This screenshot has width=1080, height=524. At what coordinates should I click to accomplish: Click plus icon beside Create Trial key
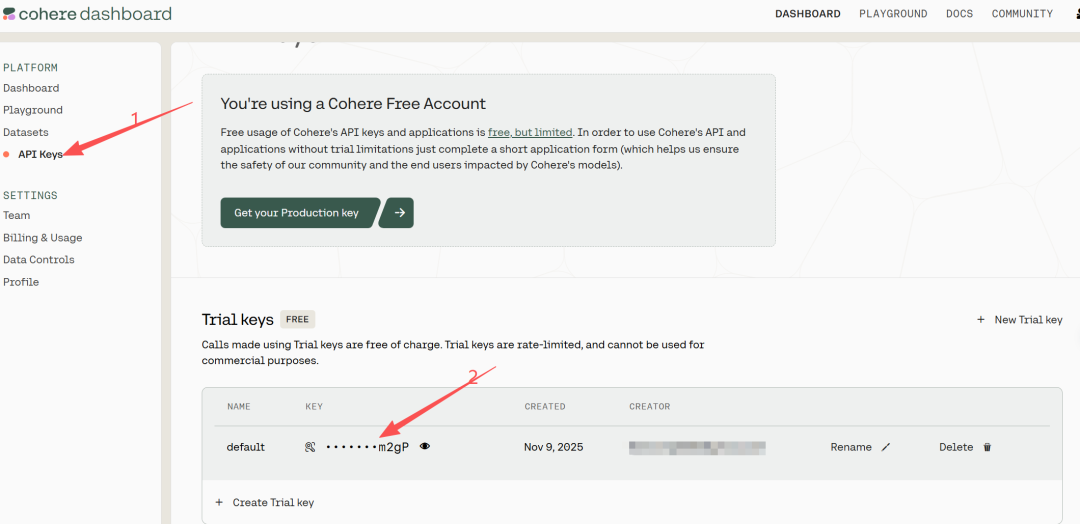point(220,502)
